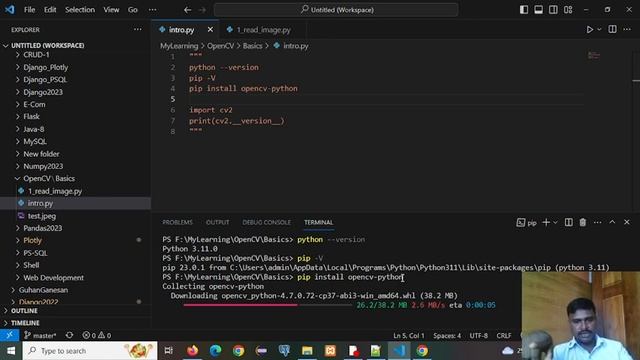Switch to the PROBLEMS panel tab

(x=178, y=222)
